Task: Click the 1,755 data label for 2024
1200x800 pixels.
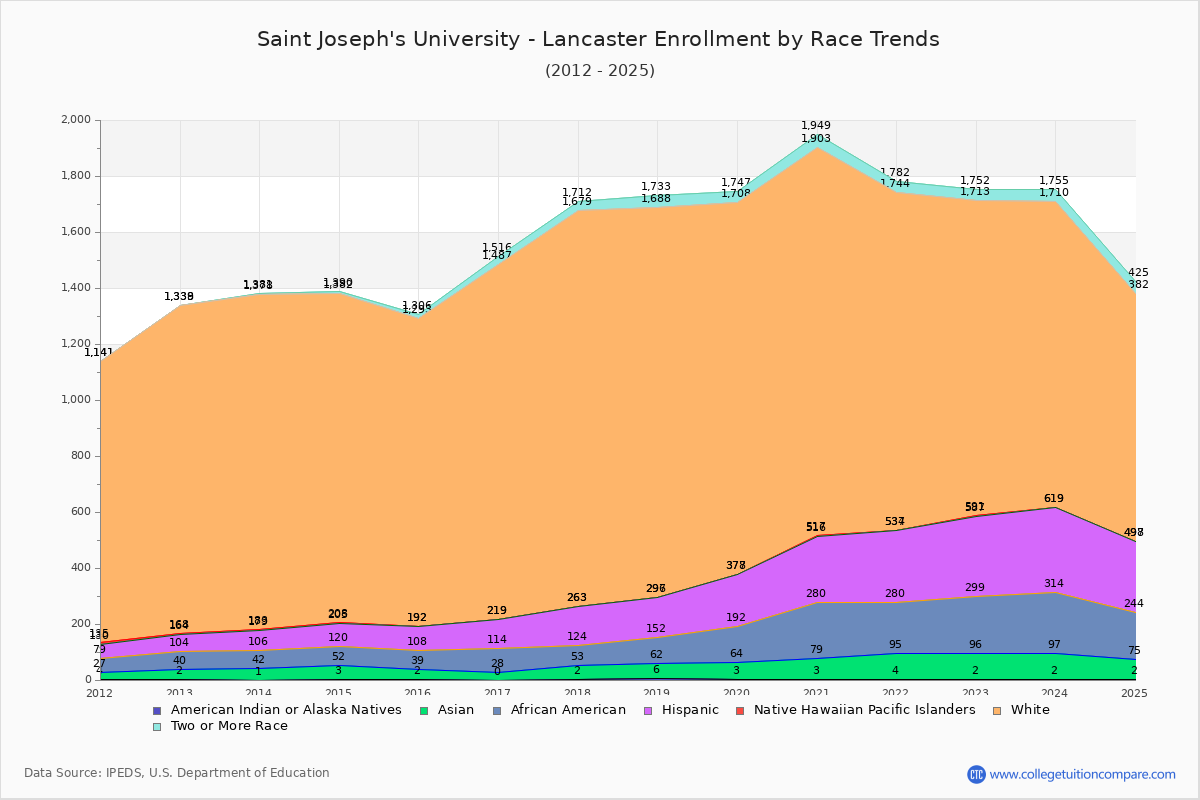Action: coord(1054,181)
